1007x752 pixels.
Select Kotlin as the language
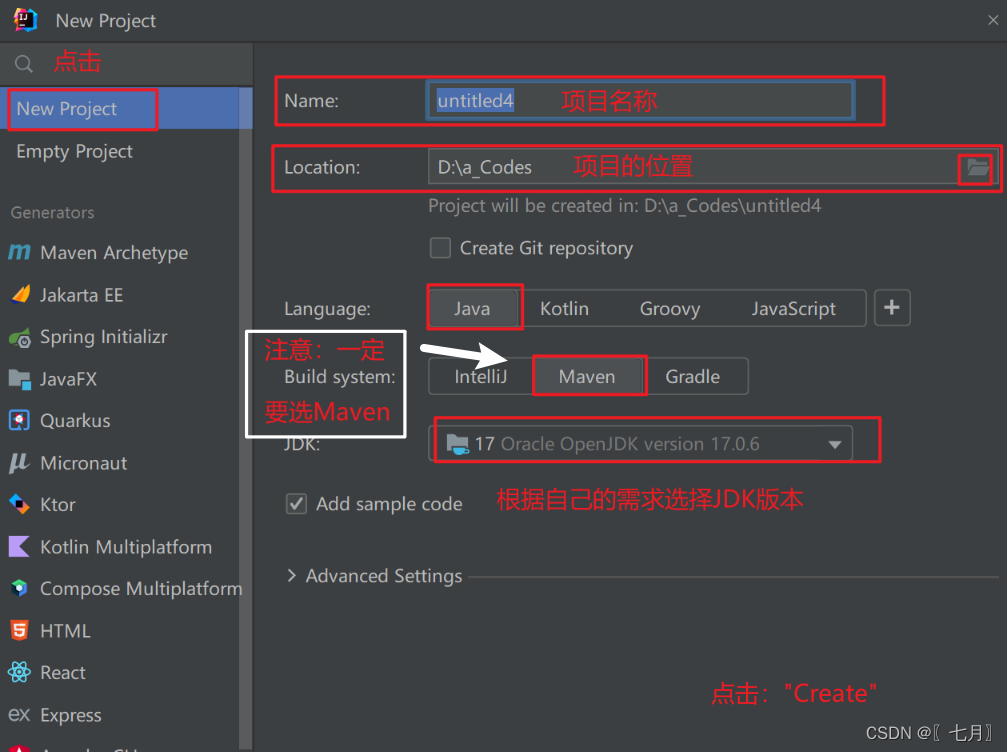pos(564,308)
